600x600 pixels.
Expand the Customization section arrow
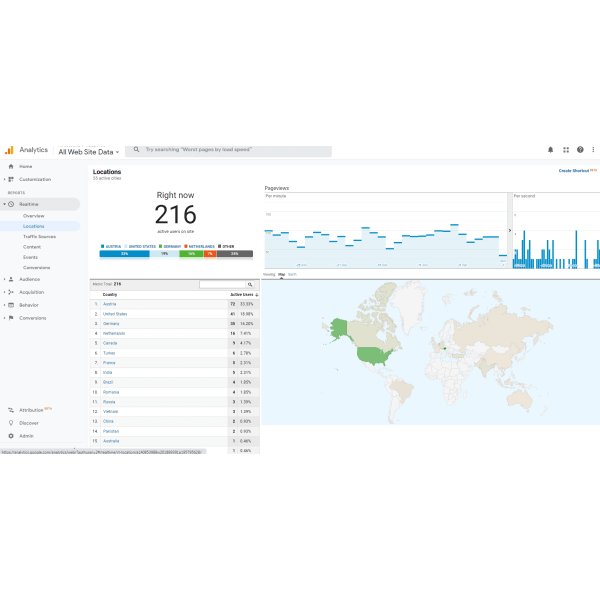[x=4, y=179]
